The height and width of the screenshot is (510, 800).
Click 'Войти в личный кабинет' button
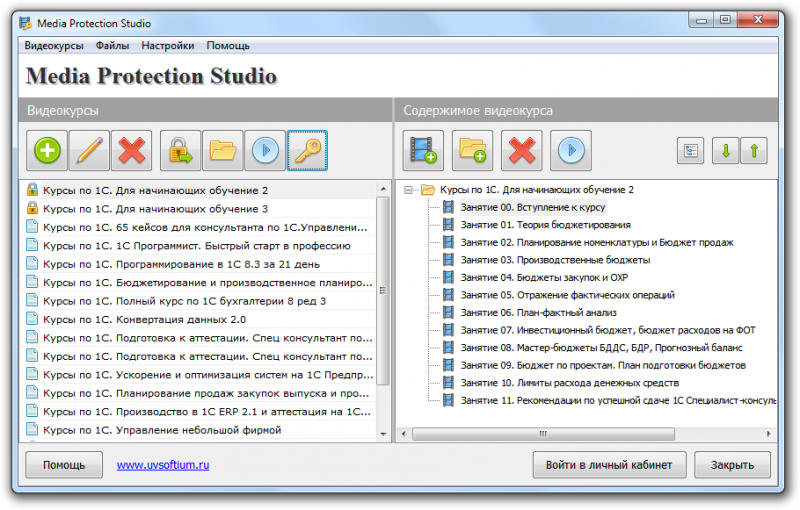click(609, 465)
